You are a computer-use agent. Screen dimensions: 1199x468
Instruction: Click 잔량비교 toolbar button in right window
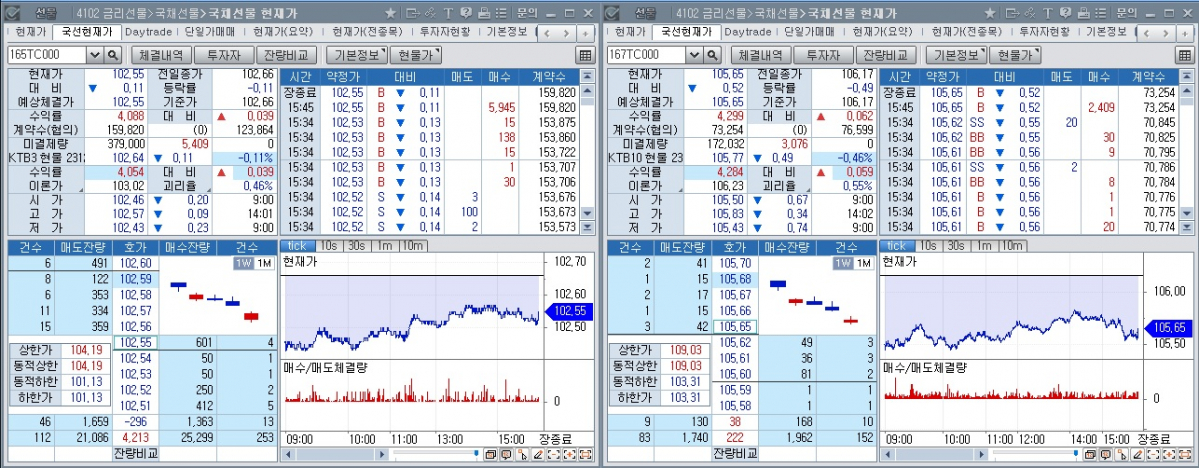[885, 55]
